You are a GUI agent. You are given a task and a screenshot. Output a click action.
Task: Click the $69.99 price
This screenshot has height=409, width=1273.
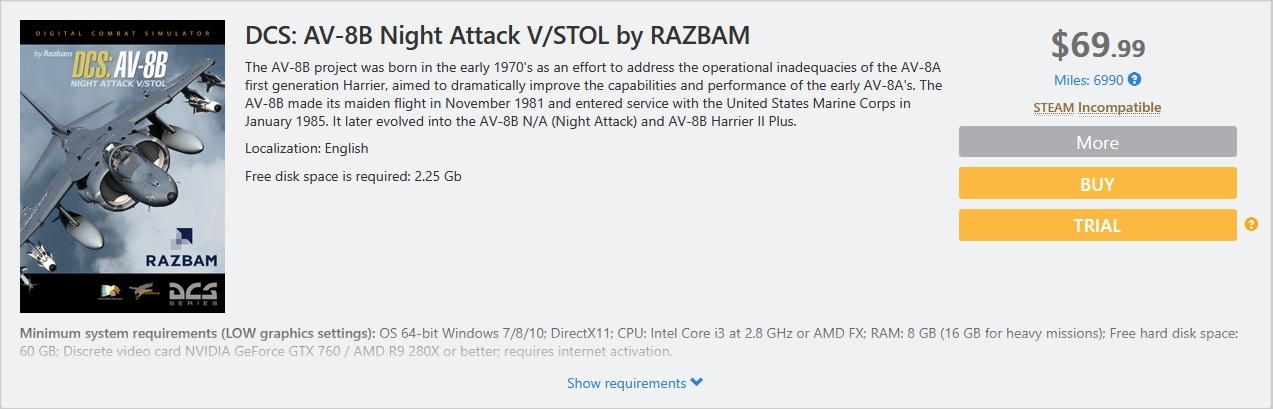(1097, 45)
